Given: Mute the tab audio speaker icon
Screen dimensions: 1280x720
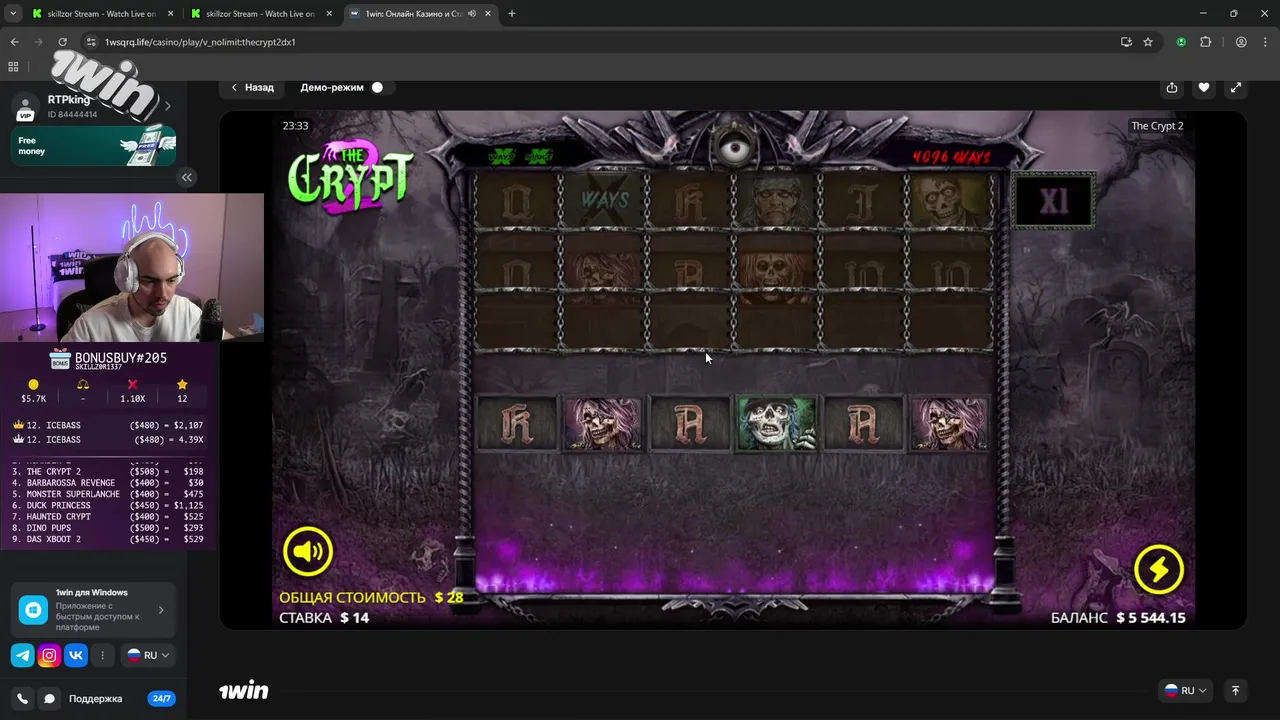Looking at the screenshot, I should (x=471, y=14).
